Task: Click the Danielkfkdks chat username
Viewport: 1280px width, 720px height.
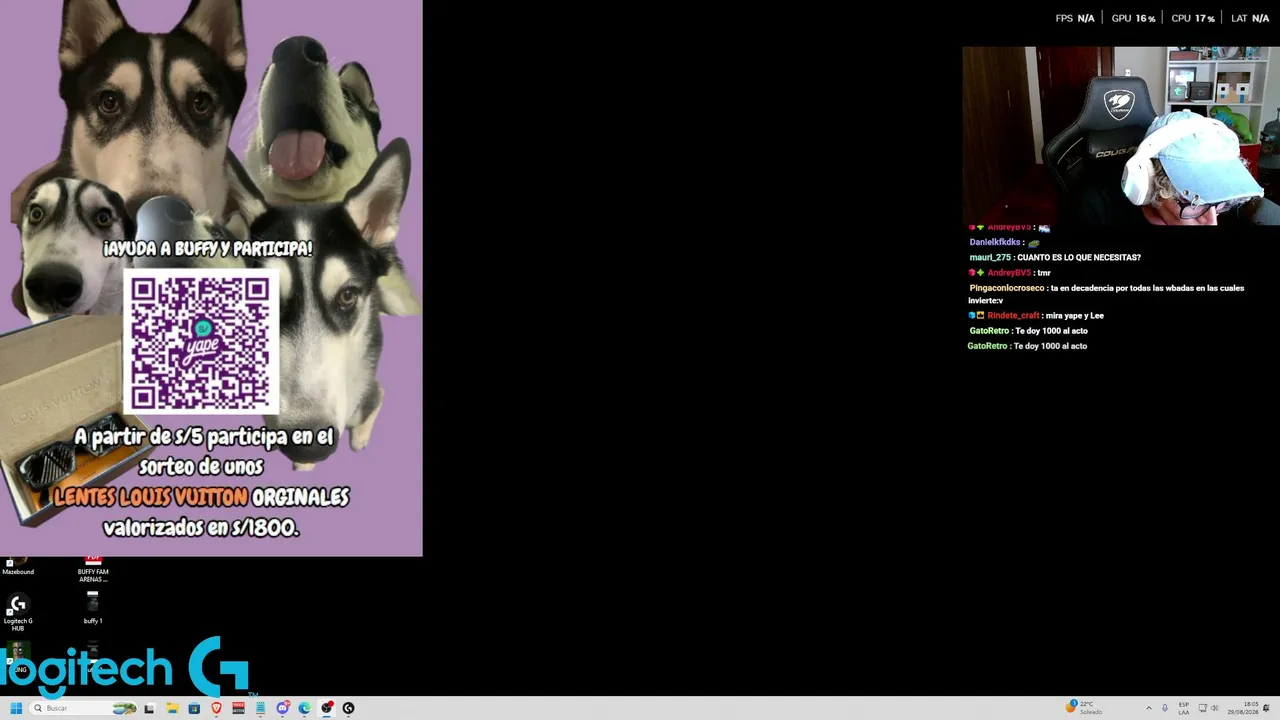Action: pyautogui.click(x=995, y=242)
